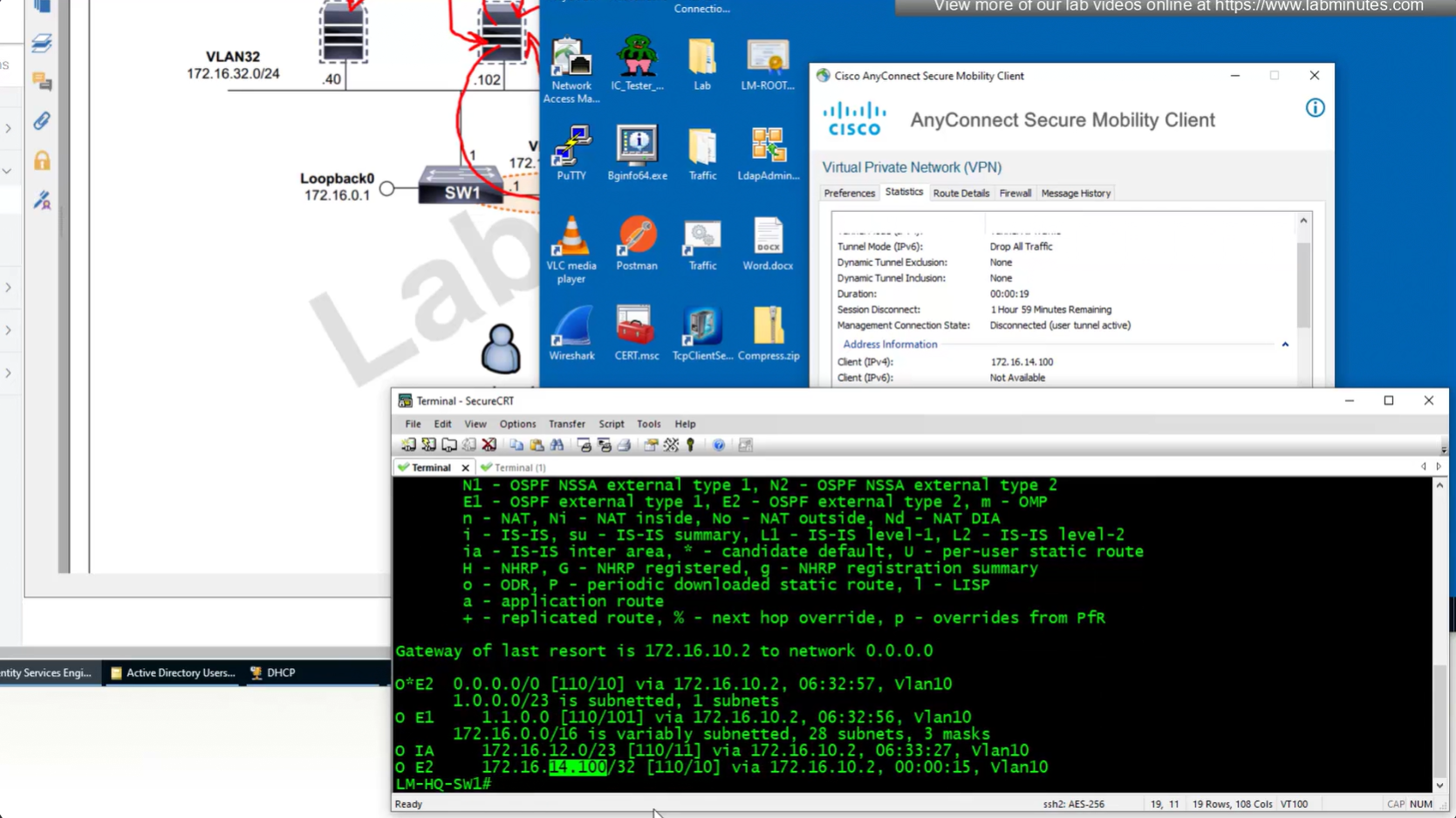Click the AnyConnect info icon

1315,108
